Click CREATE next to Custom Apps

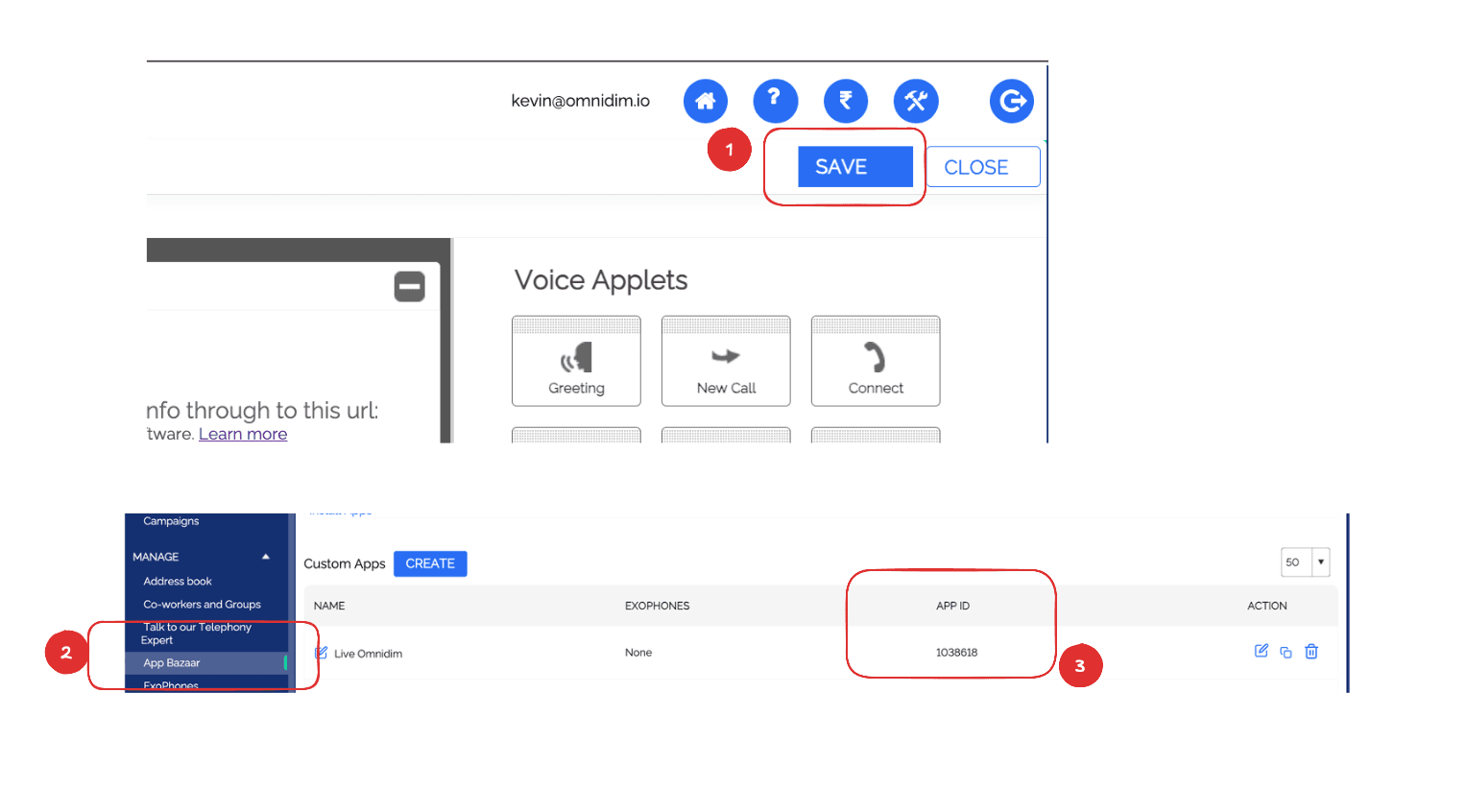click(x=429, y=563)
